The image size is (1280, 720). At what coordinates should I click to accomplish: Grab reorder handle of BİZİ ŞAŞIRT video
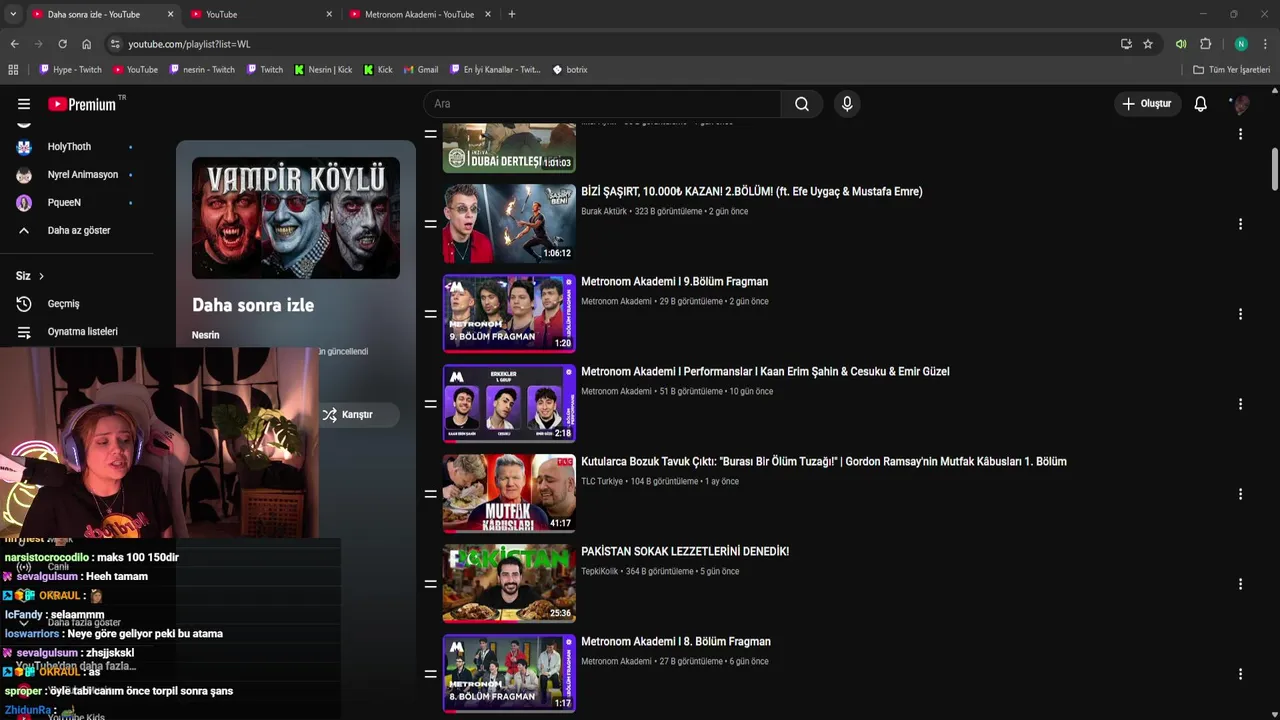(430, 224)
